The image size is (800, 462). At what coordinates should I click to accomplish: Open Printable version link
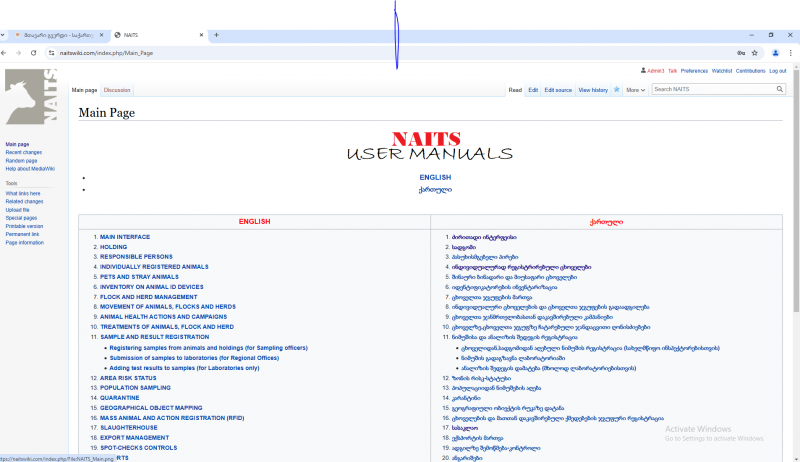point(24,226)
